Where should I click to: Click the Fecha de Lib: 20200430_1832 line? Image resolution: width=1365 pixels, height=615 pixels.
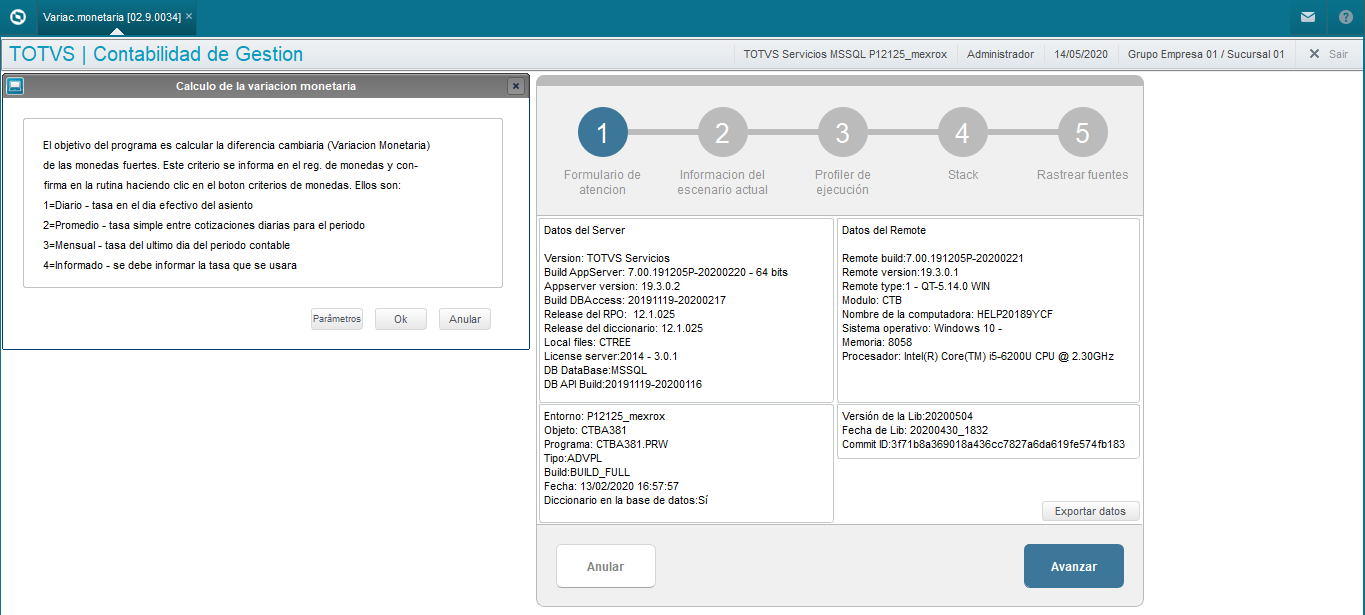(x=915, y=430)
